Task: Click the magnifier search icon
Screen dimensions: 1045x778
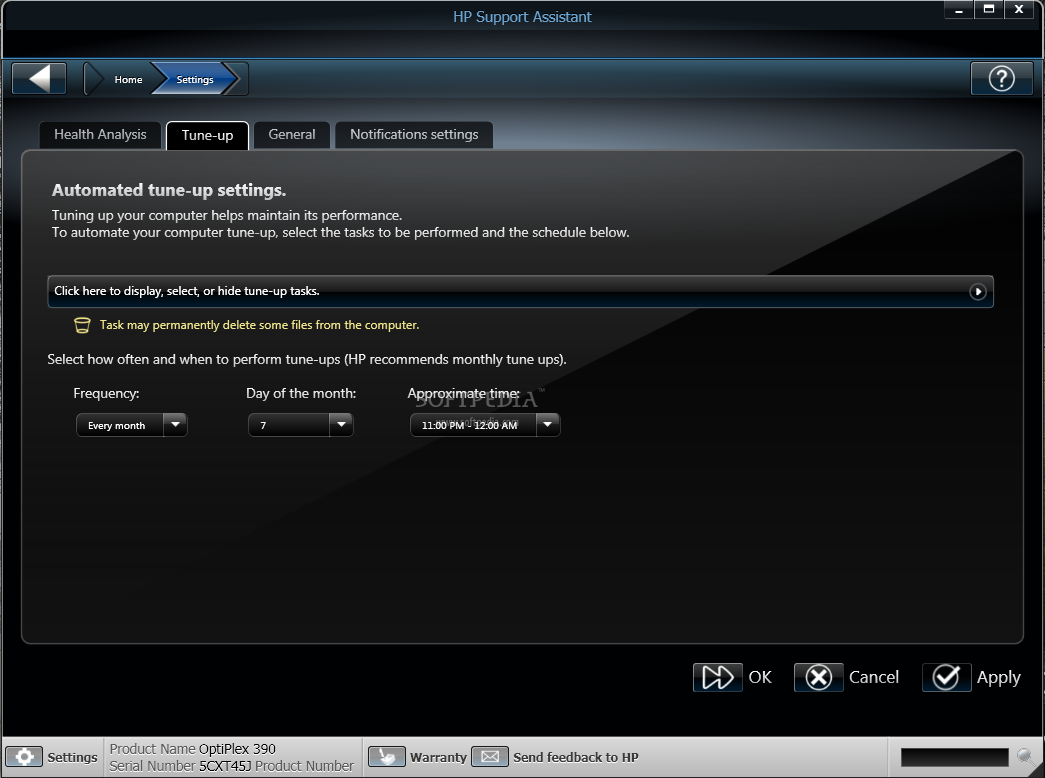Action: tap(1027, 757)
